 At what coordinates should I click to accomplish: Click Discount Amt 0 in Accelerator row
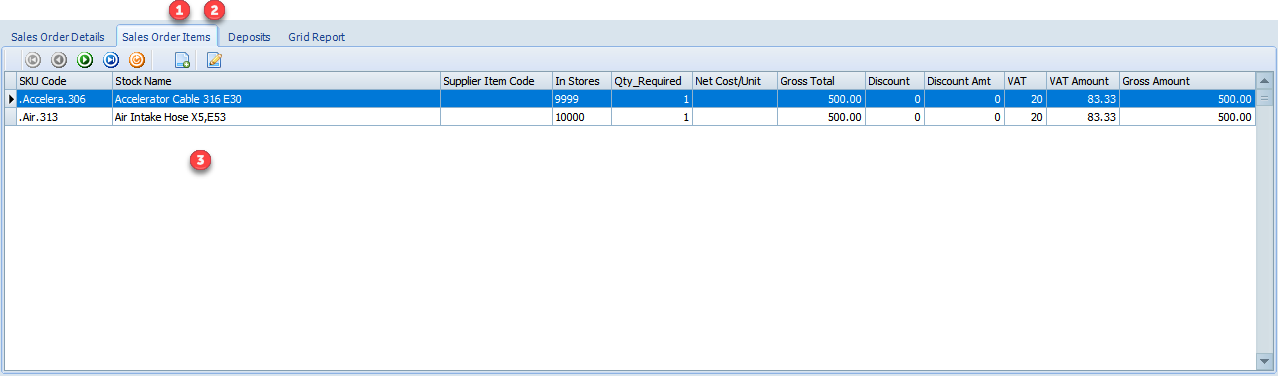964,99
